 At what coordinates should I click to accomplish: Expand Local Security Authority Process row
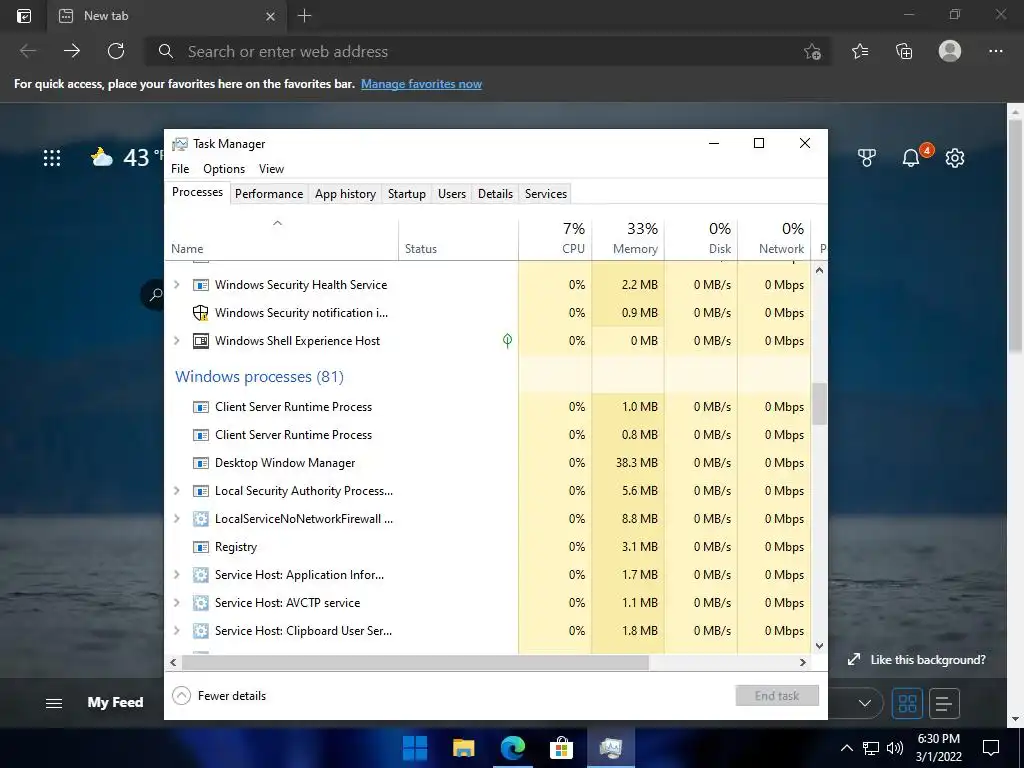point(176,490)
